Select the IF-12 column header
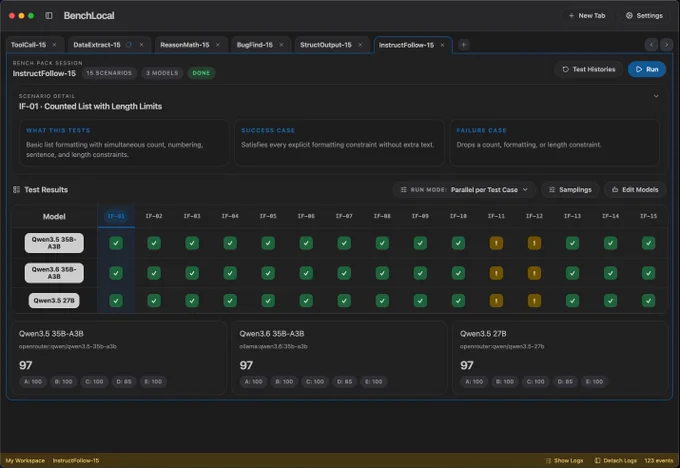The height and width of the screenshot is (468, 680). [534, 216]
